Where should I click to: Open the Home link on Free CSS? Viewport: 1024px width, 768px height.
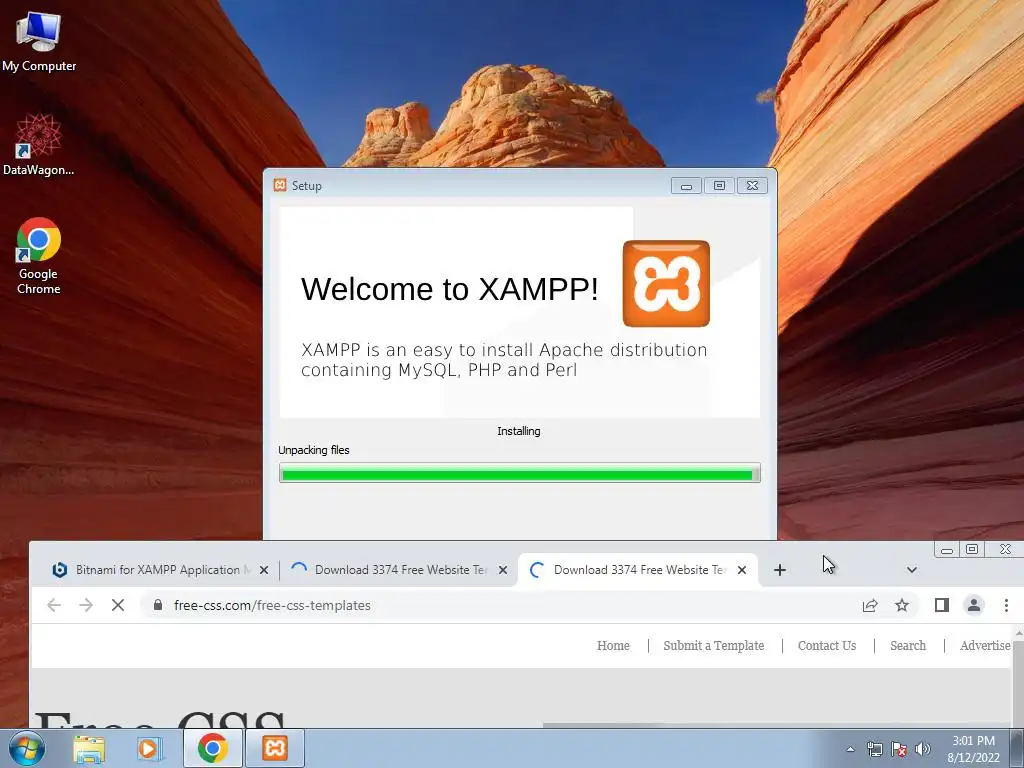pos(613,646)
